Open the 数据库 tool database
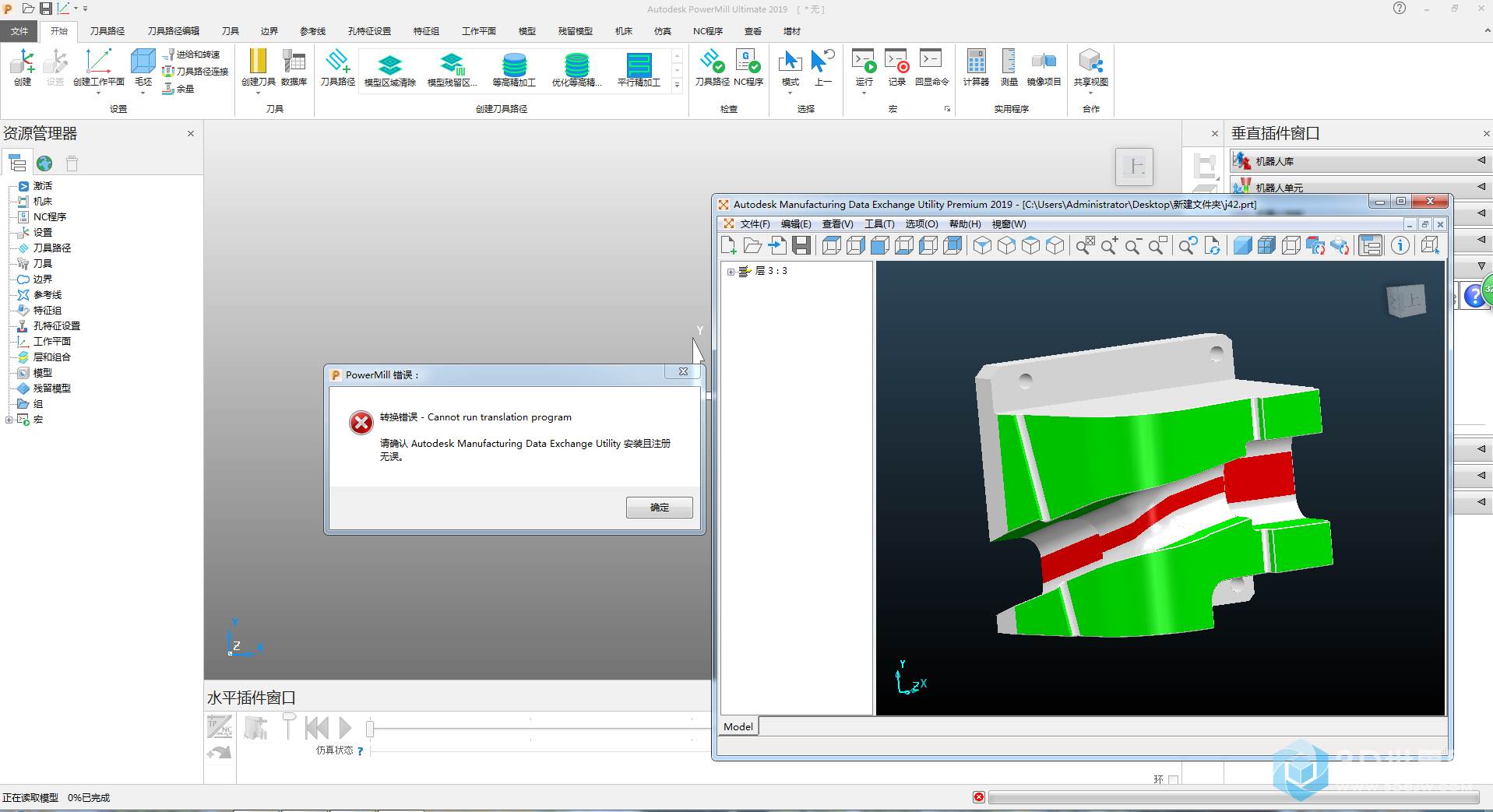 [294, 67]
